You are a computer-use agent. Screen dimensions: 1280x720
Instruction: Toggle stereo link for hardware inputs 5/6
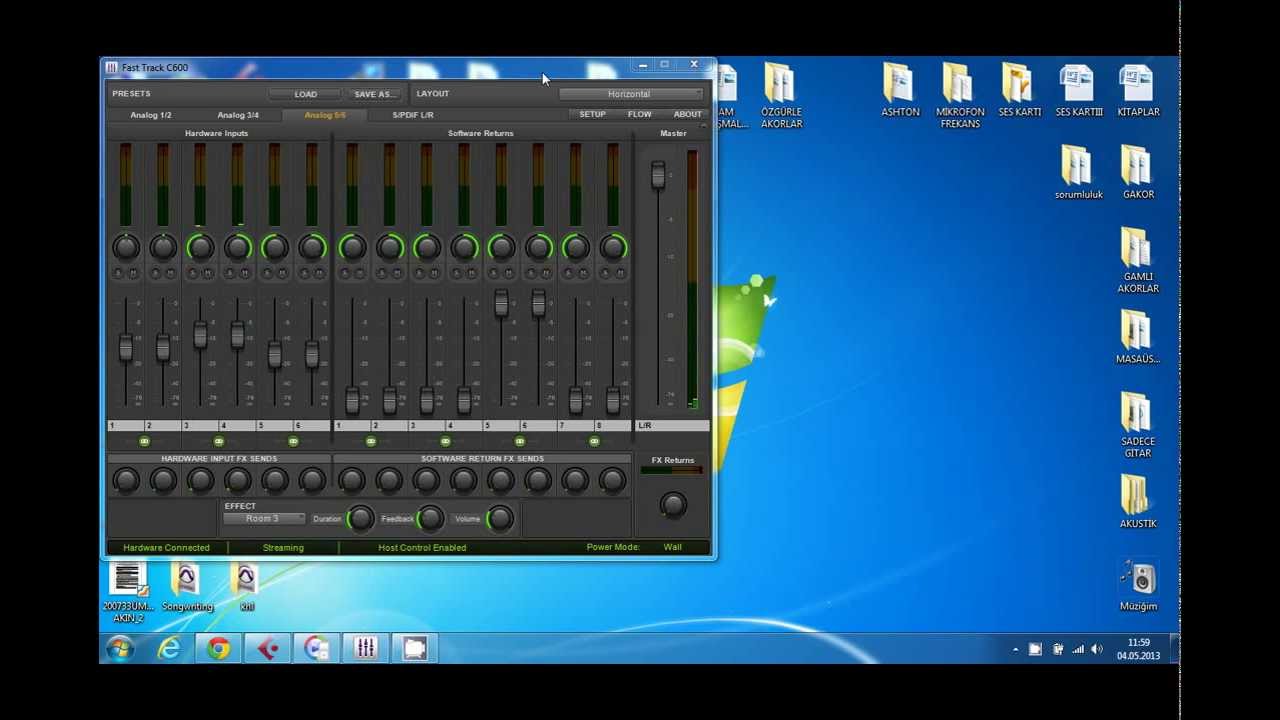(x=293, y=441)
